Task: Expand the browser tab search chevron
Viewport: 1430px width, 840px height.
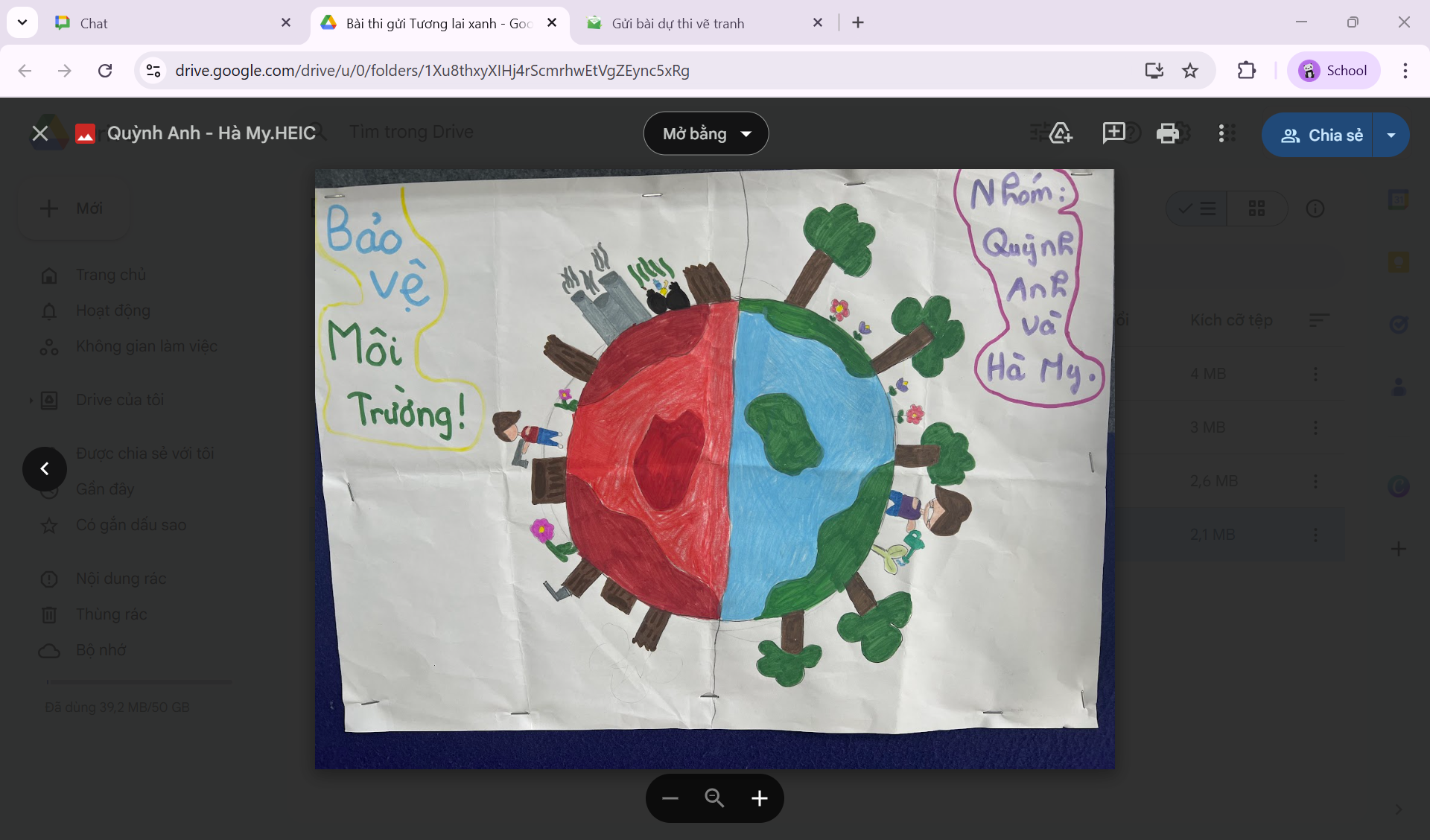Action: (22, 22)
